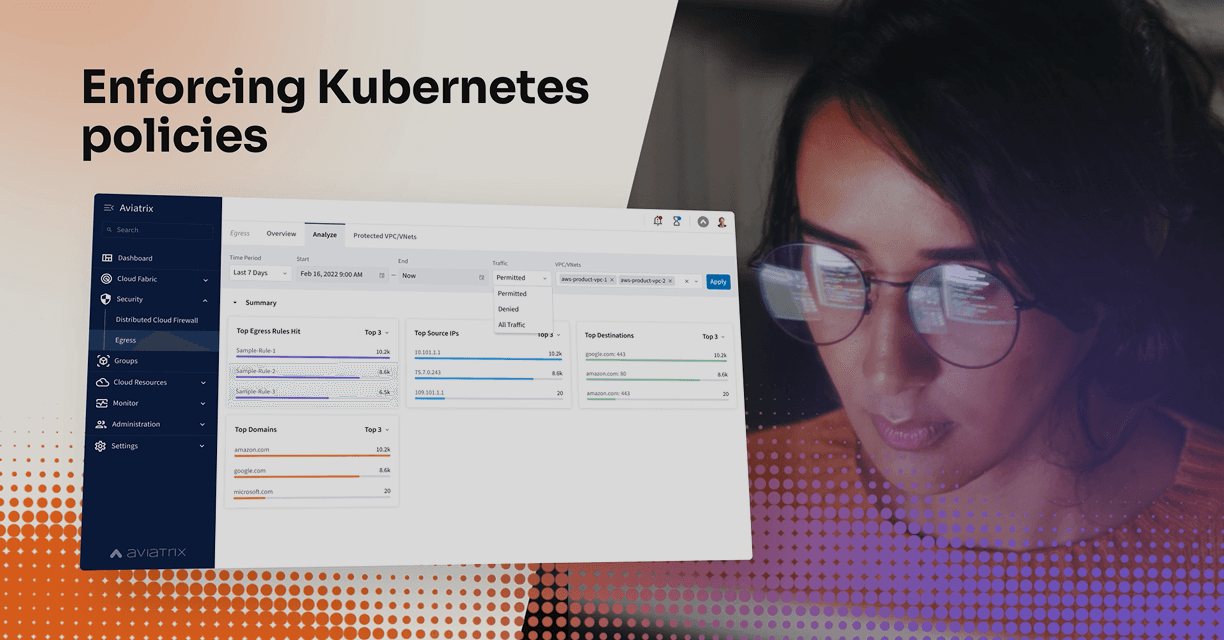This screenshot has width=1224, height=640.
Task: Select Denied in the Traffic dropdown menu
Action: click(508, 309)
